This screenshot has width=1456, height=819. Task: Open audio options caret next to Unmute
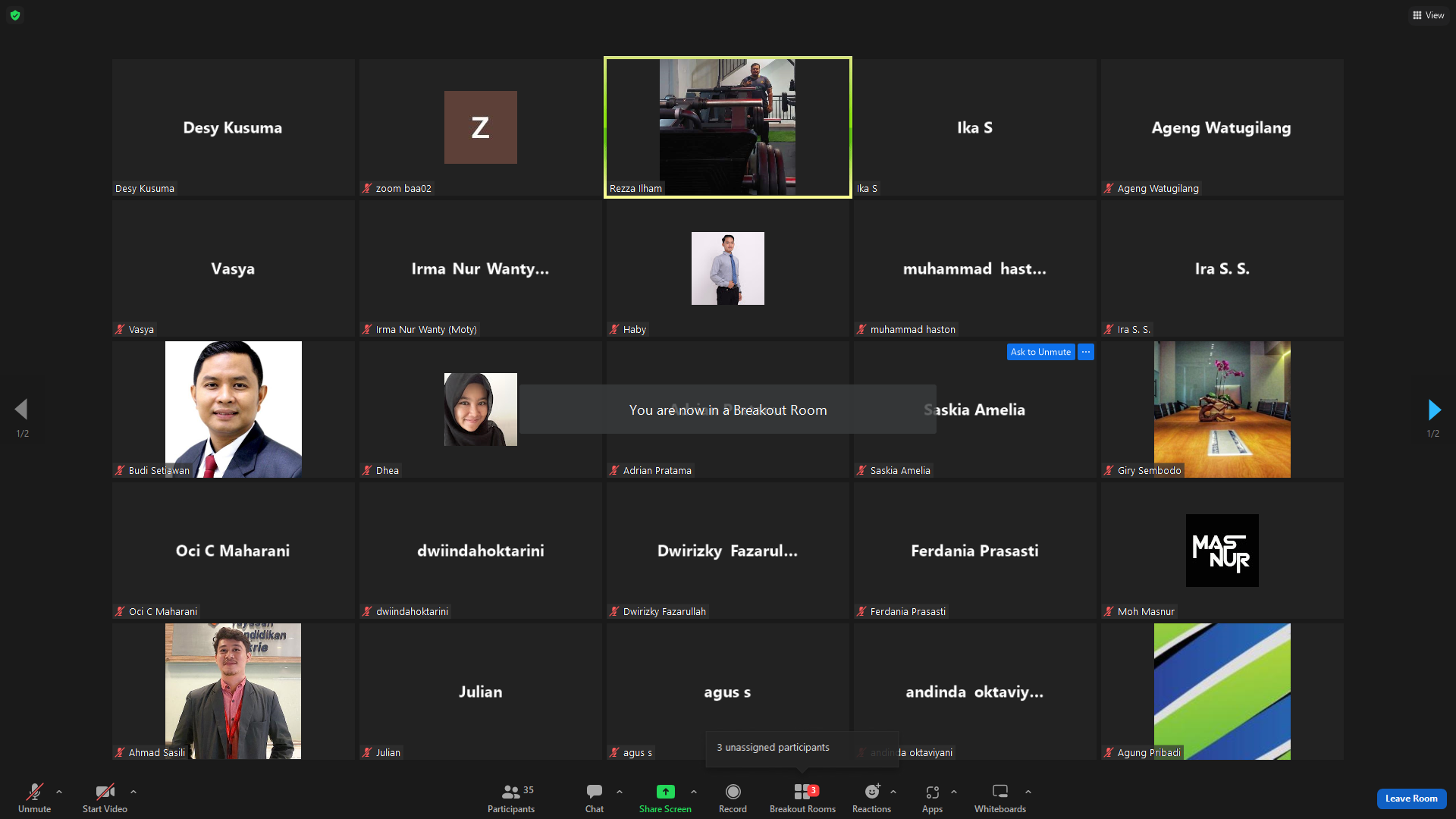point(59,792)
